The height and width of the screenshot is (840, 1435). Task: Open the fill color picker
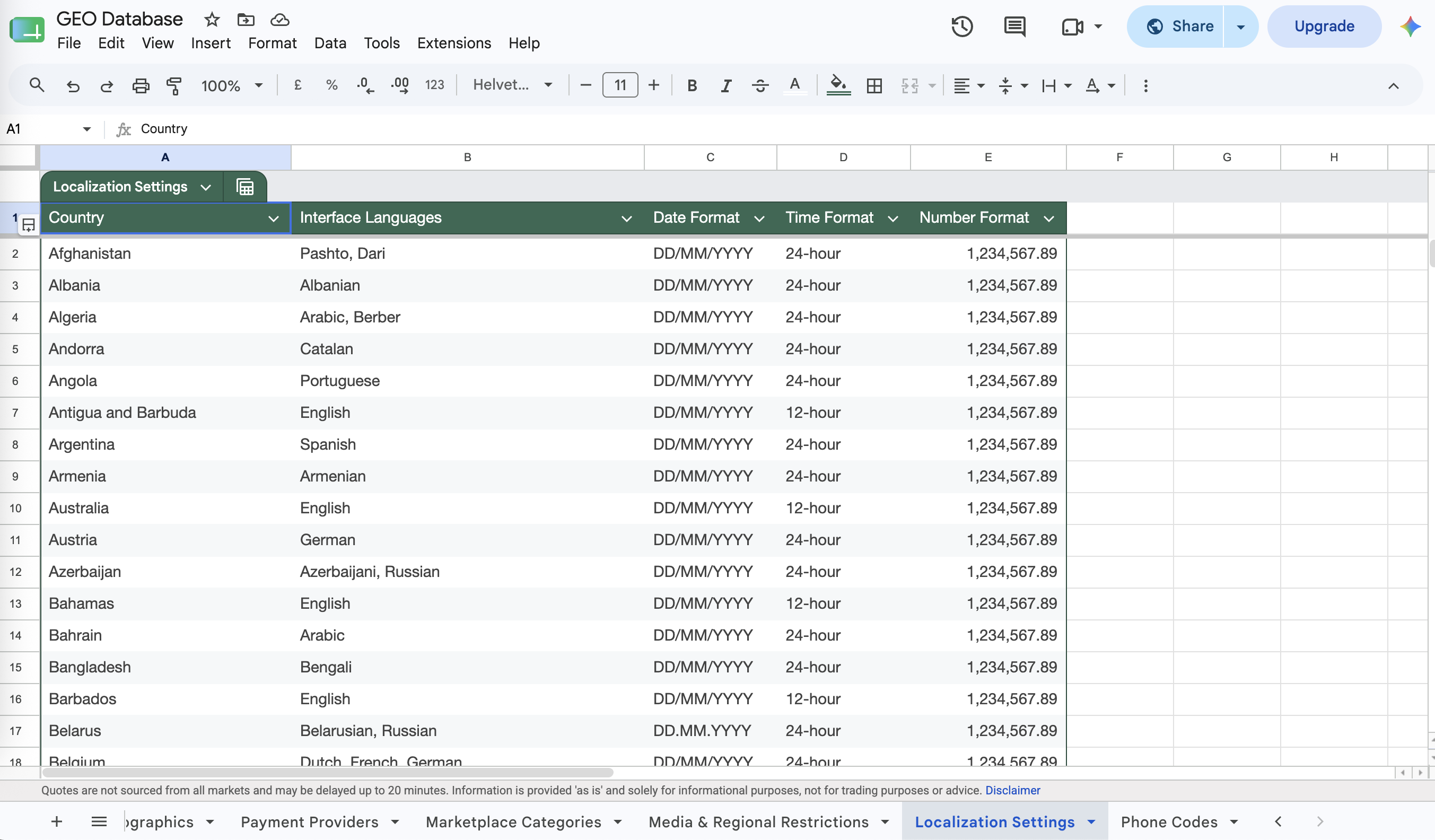coord(838,86)
